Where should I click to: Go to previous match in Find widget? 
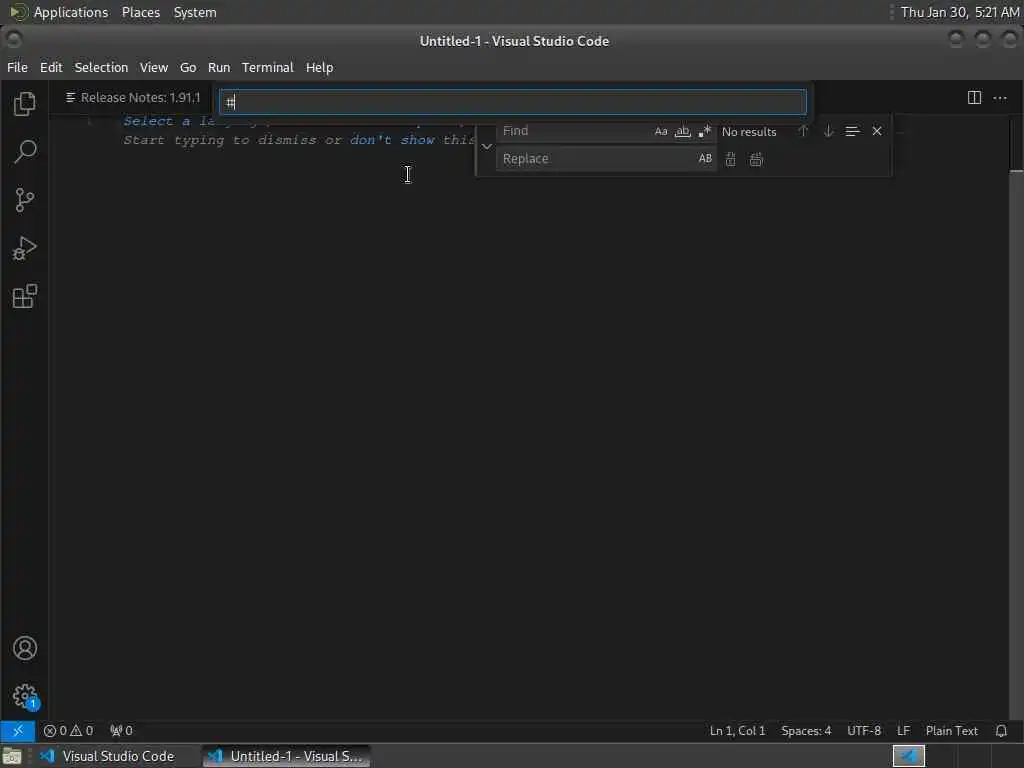803,131
